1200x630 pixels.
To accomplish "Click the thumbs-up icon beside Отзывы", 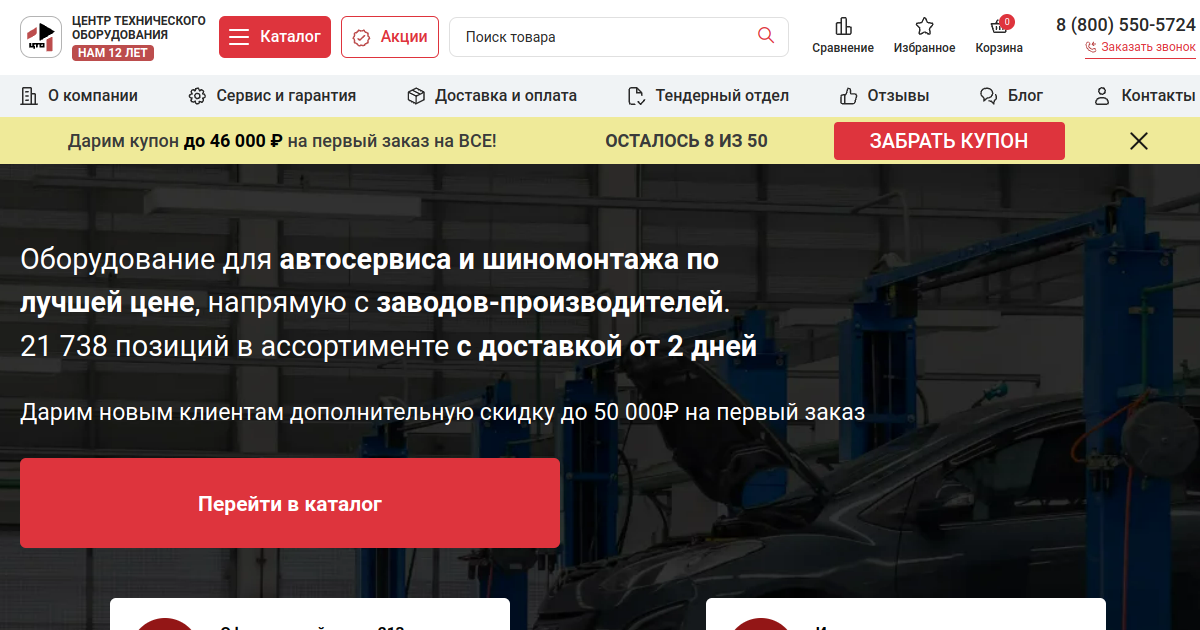I will click(x=849, y=96).
